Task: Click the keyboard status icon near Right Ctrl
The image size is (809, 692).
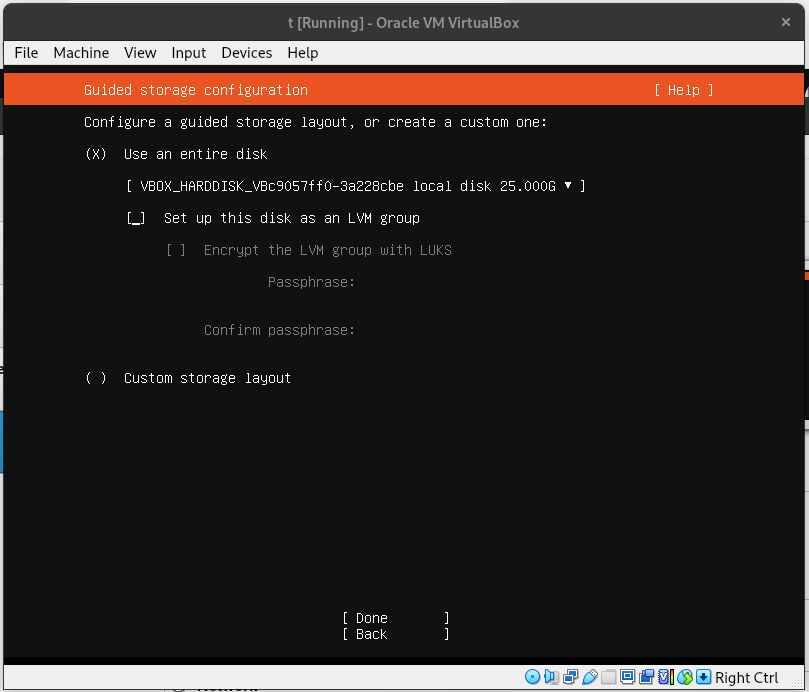Action: [x=702, y=677]
